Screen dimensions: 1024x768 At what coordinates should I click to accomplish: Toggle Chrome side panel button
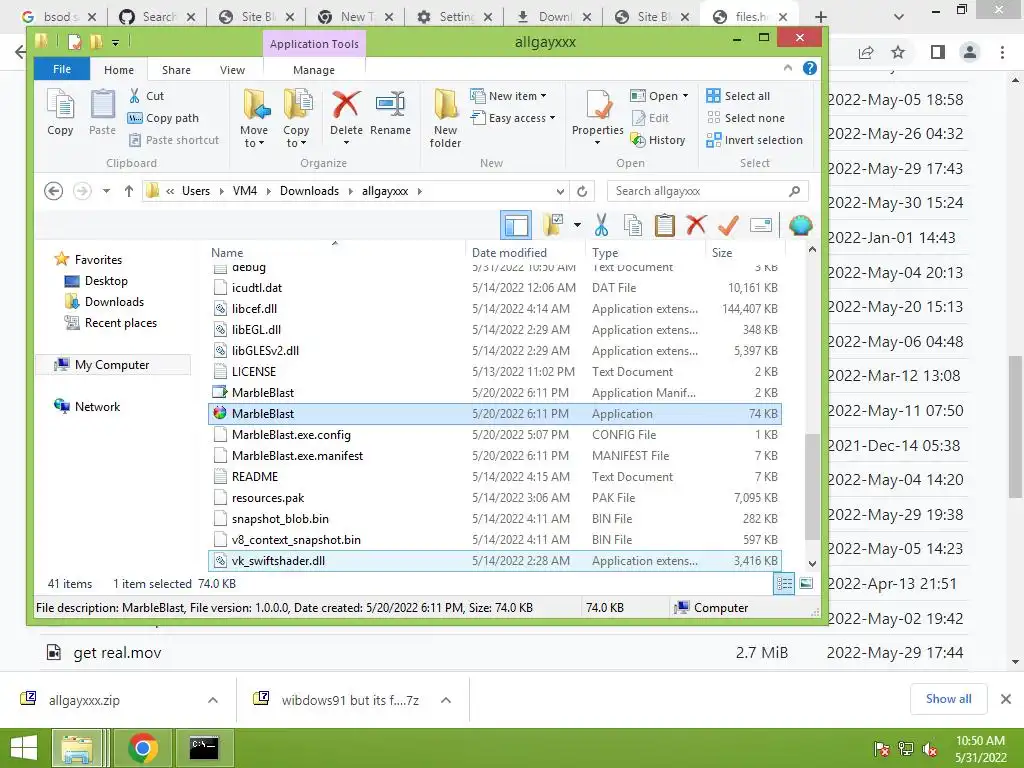pos(938,52)
